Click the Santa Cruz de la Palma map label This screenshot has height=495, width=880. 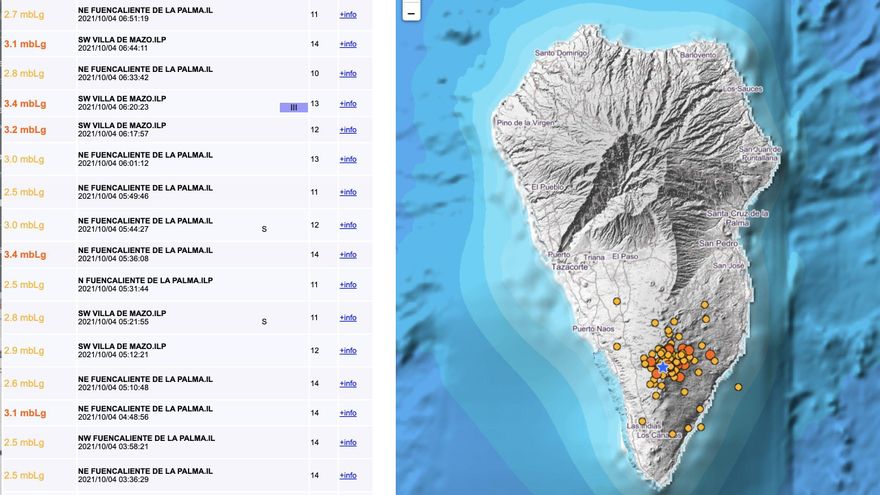pyautogui.click(x=737, y=218)
